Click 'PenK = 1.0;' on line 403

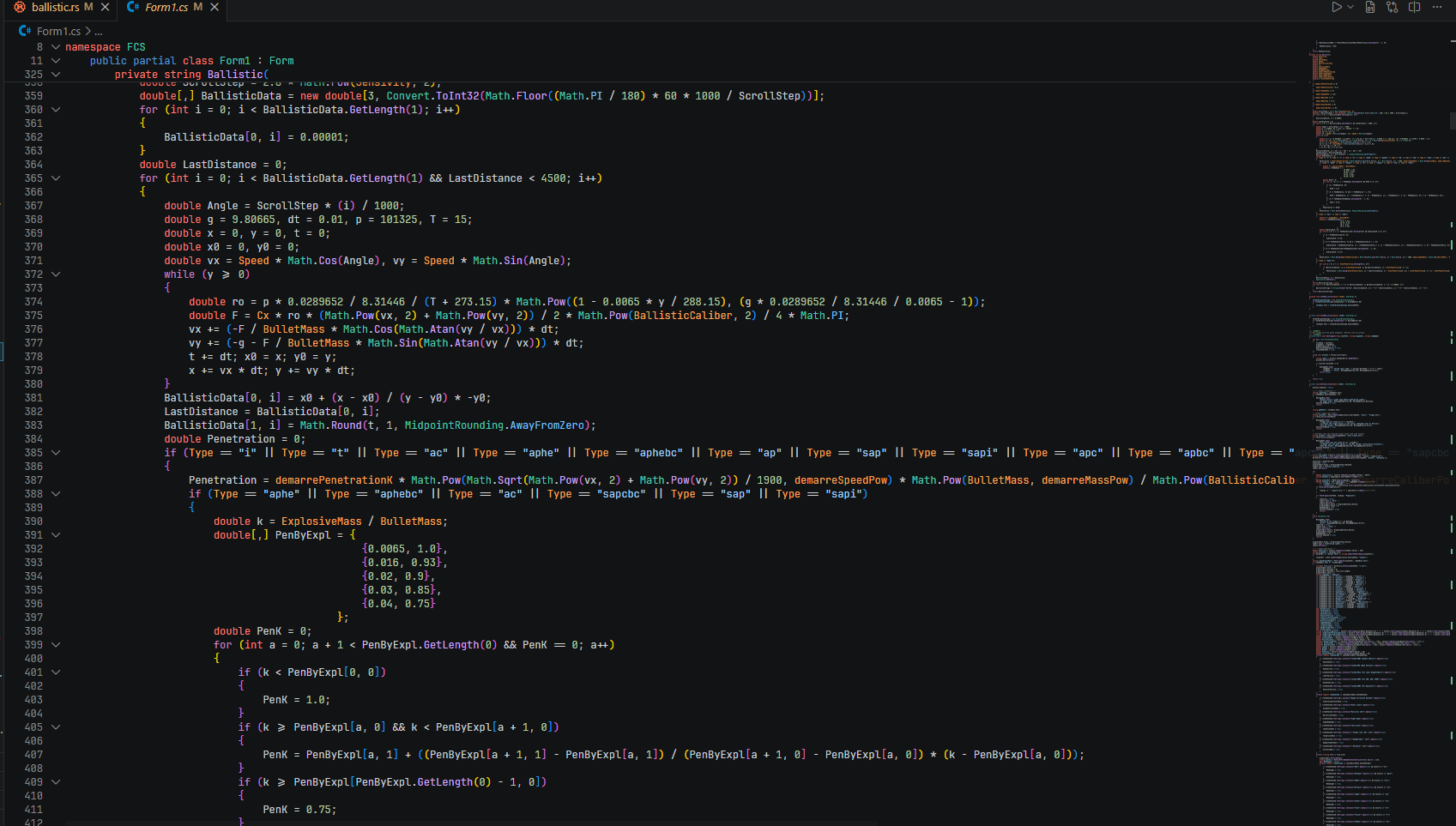(x=296, y=700)
